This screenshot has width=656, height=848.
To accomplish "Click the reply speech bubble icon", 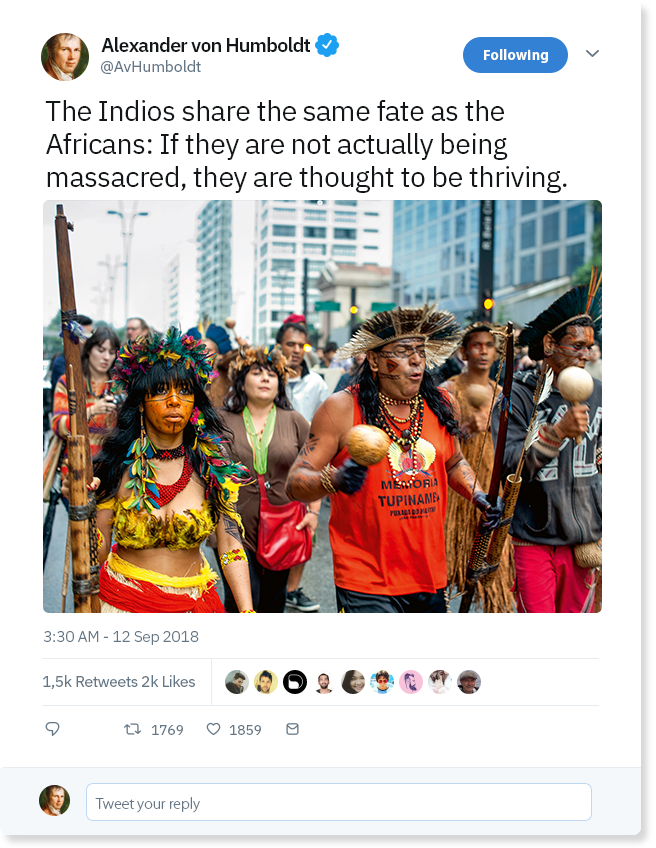I will coord(52,729).
